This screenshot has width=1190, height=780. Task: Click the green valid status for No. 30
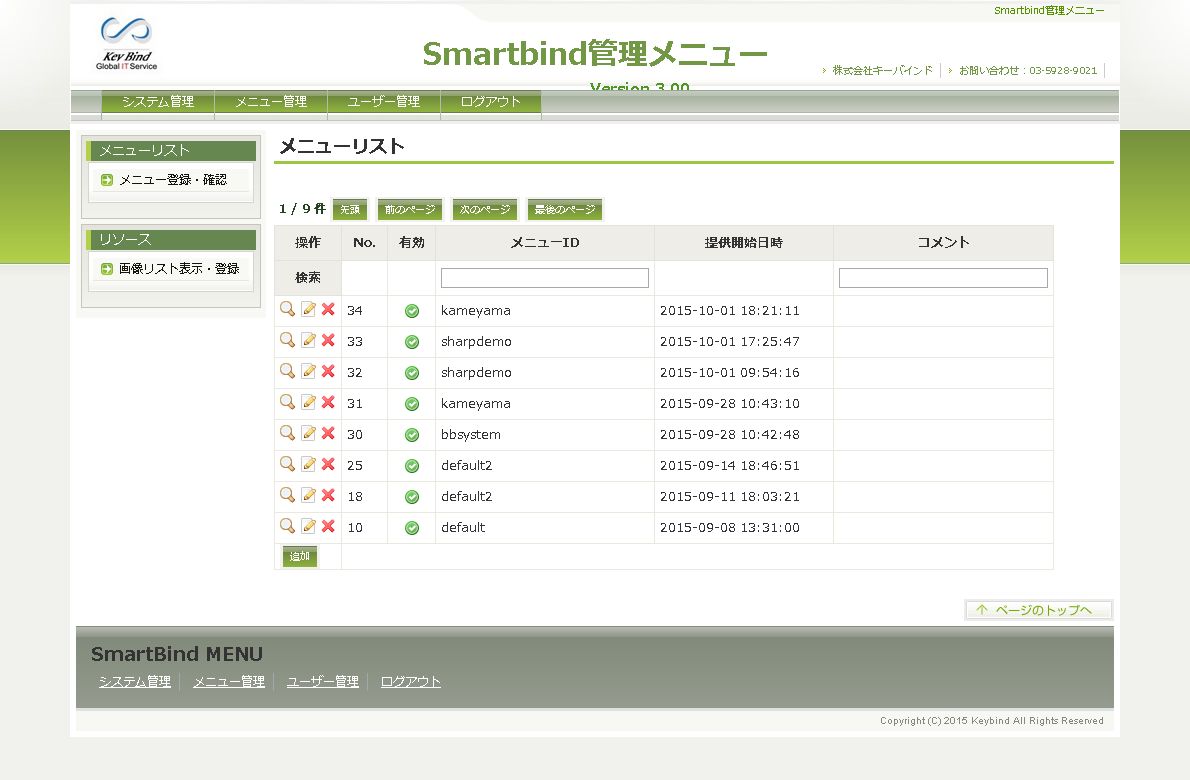coord(412,435)
